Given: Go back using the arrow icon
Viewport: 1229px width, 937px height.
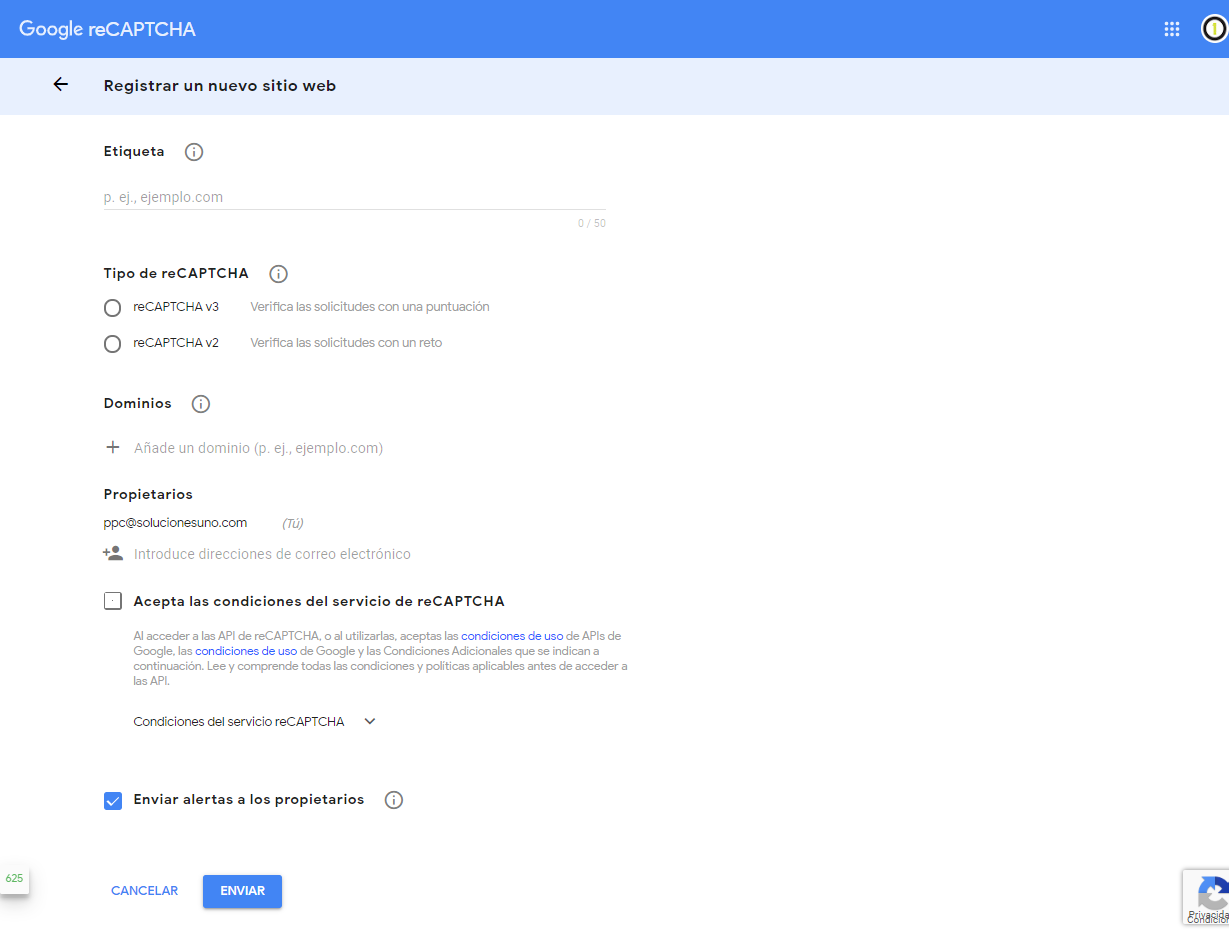Looking at the screenshot, I should point(61,85).
